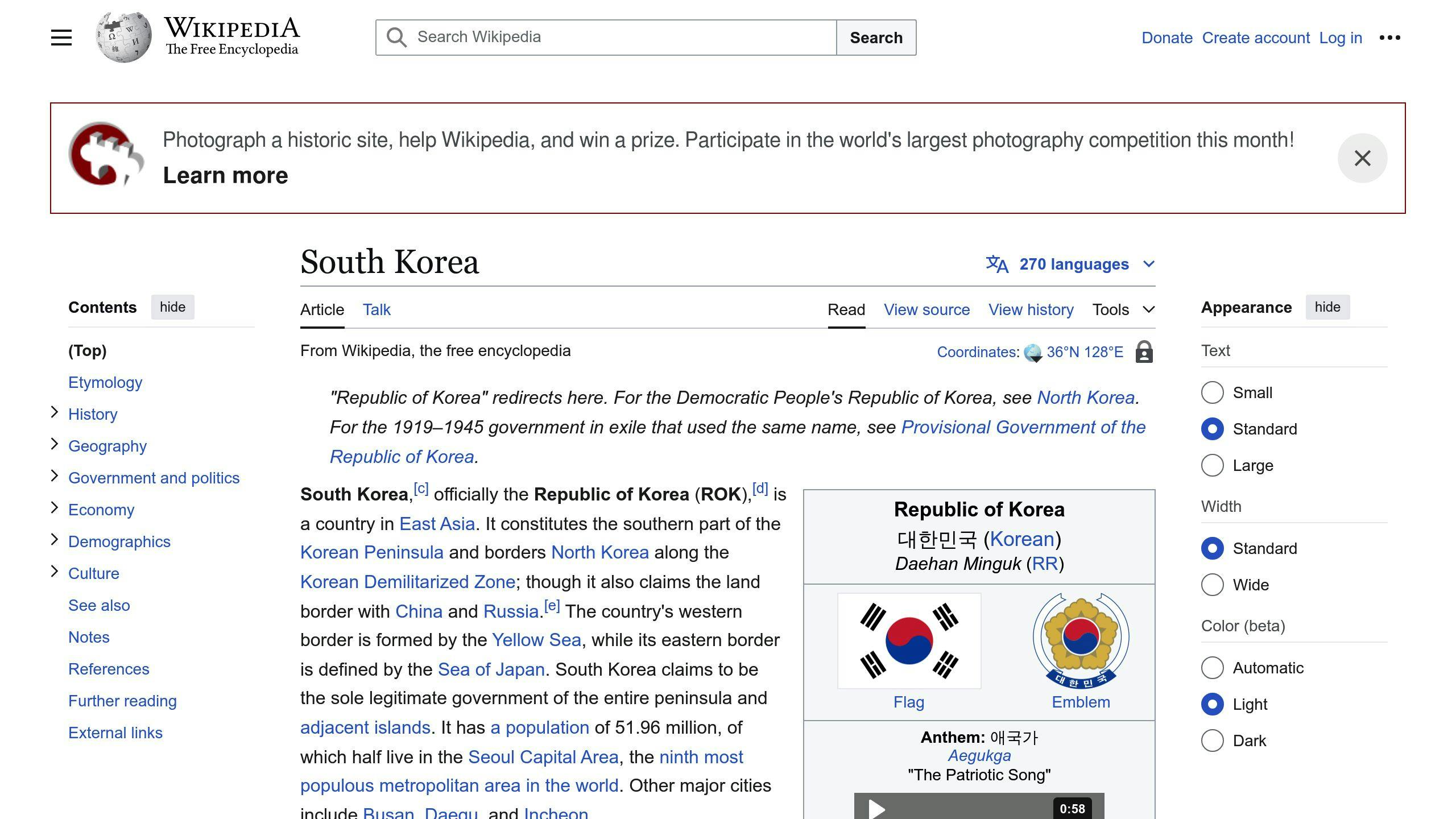This screenshot has width=1456, height=819.
Task: Hide the Contents sidebar
Action: [x=172, y=307]
